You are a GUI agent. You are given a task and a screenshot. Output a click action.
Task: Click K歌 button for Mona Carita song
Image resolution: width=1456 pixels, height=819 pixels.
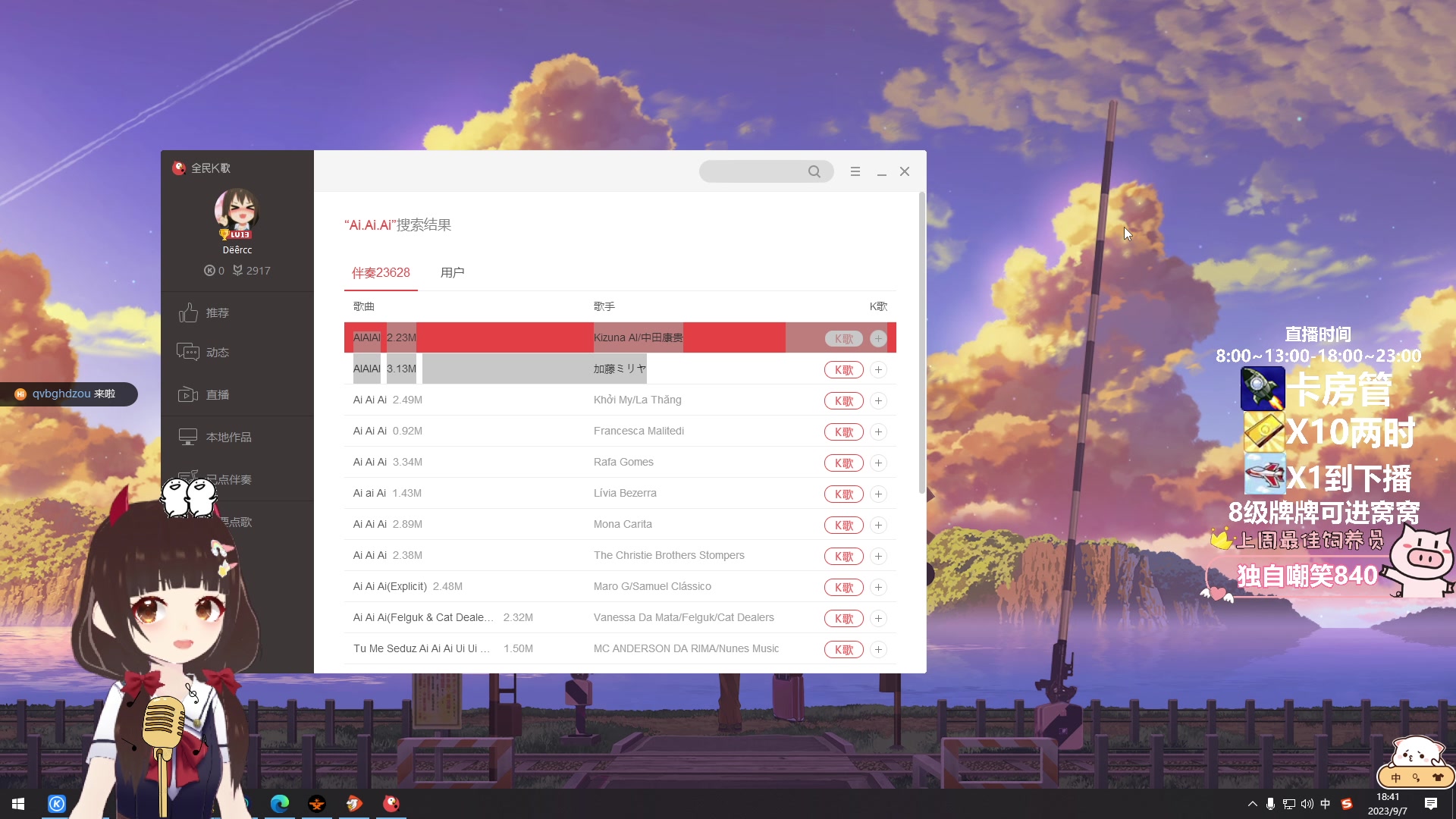(x=844, y=525)
